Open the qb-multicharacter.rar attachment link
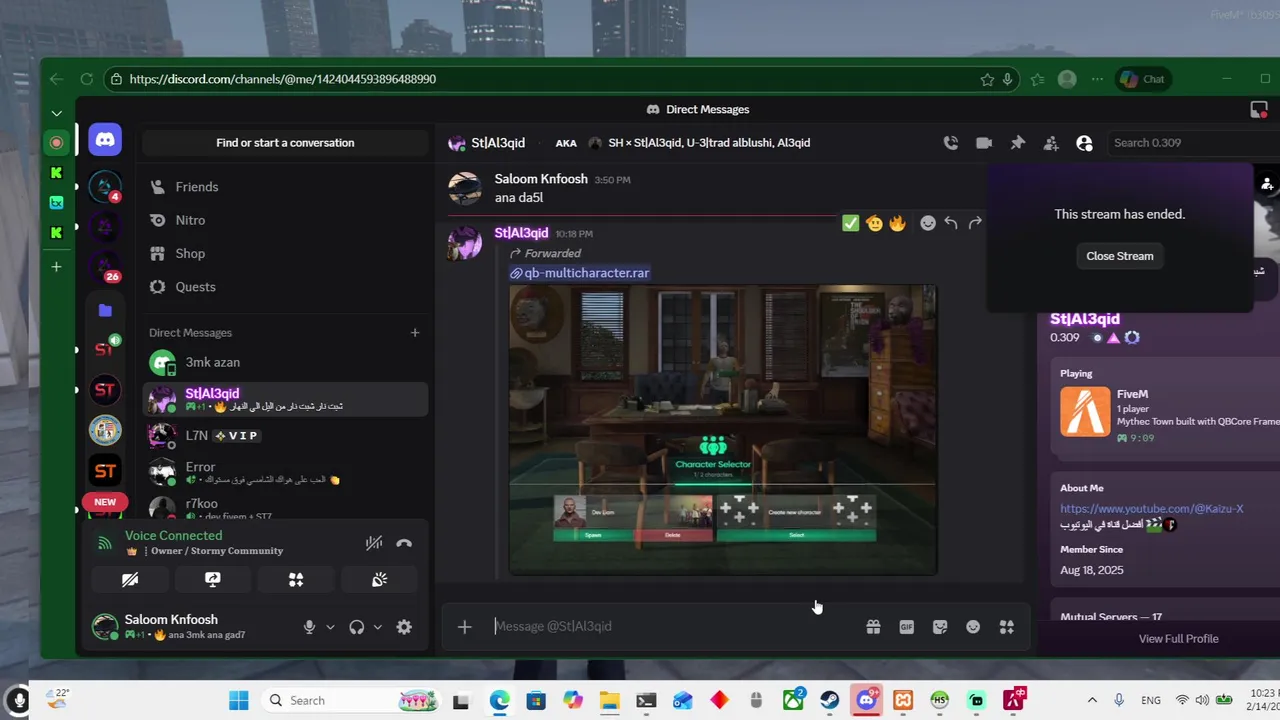 point(587,273)
